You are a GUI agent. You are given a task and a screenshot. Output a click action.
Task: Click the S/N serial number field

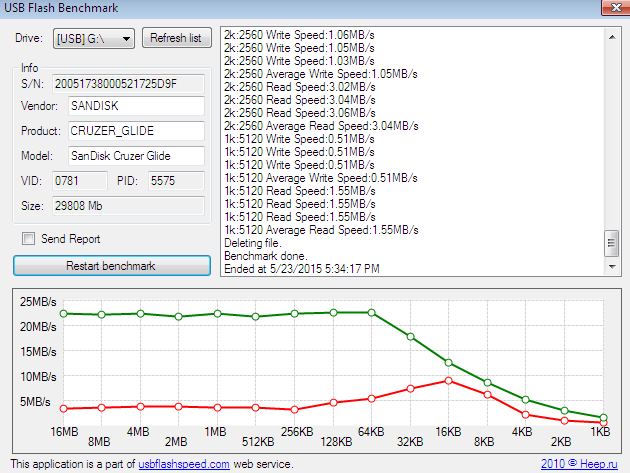pyautogui.click(x=128, y=84)
